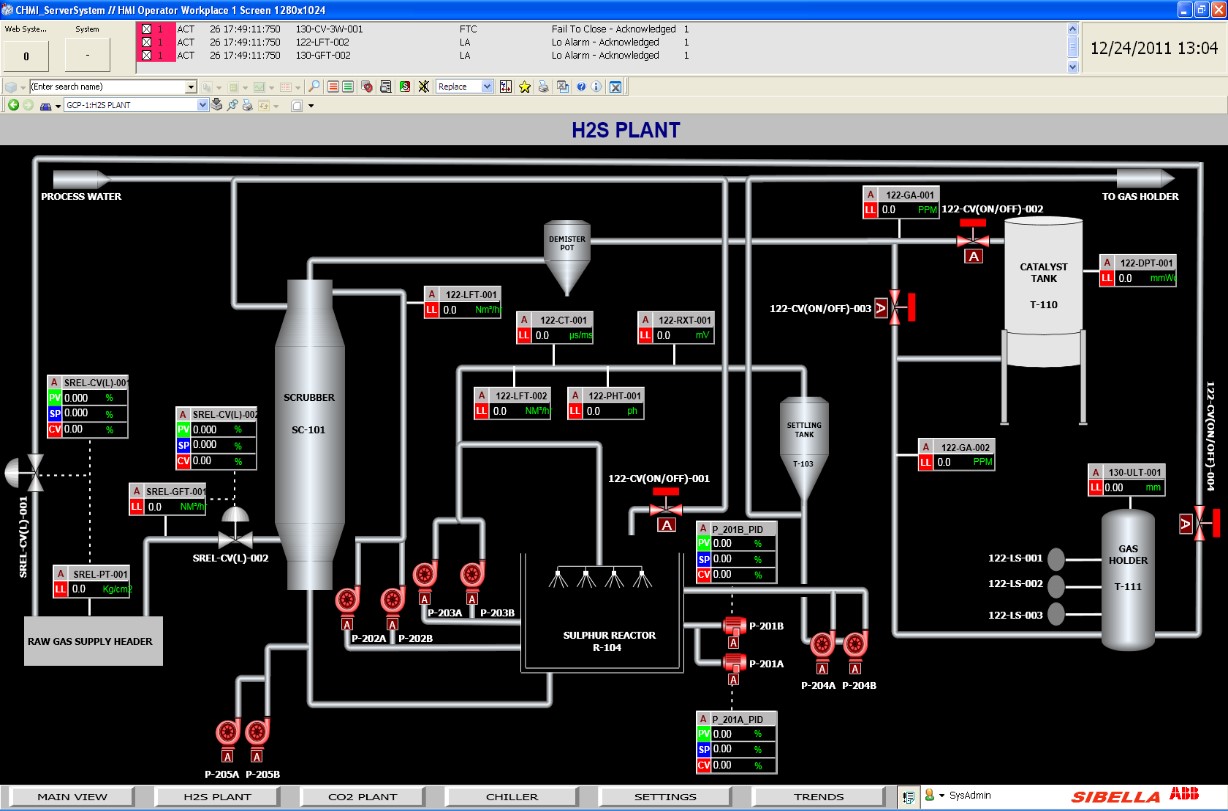Click pump P-204B near settling tank
The width and height of the screenshot is (1228, 811).
pos(855,645)
